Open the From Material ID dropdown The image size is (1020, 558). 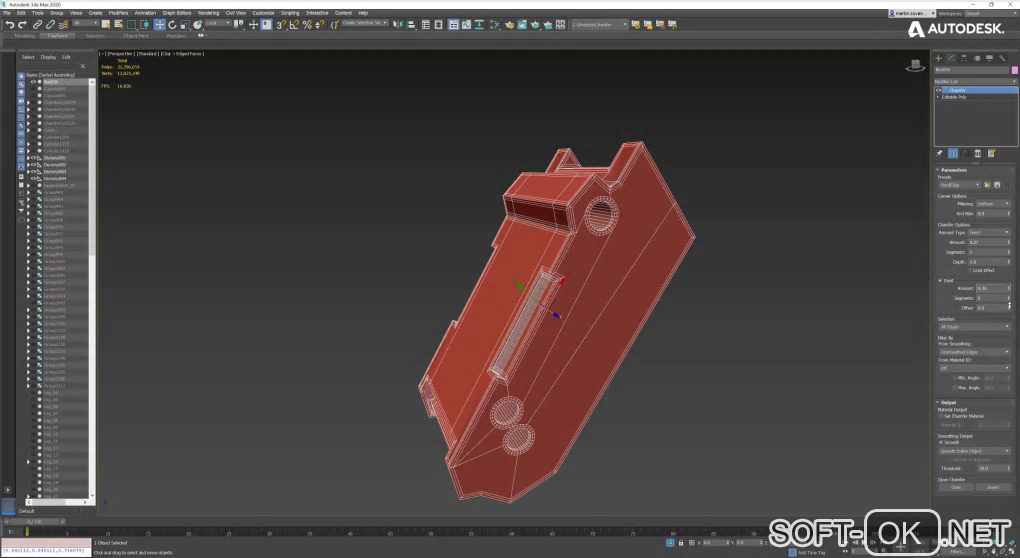974,368
